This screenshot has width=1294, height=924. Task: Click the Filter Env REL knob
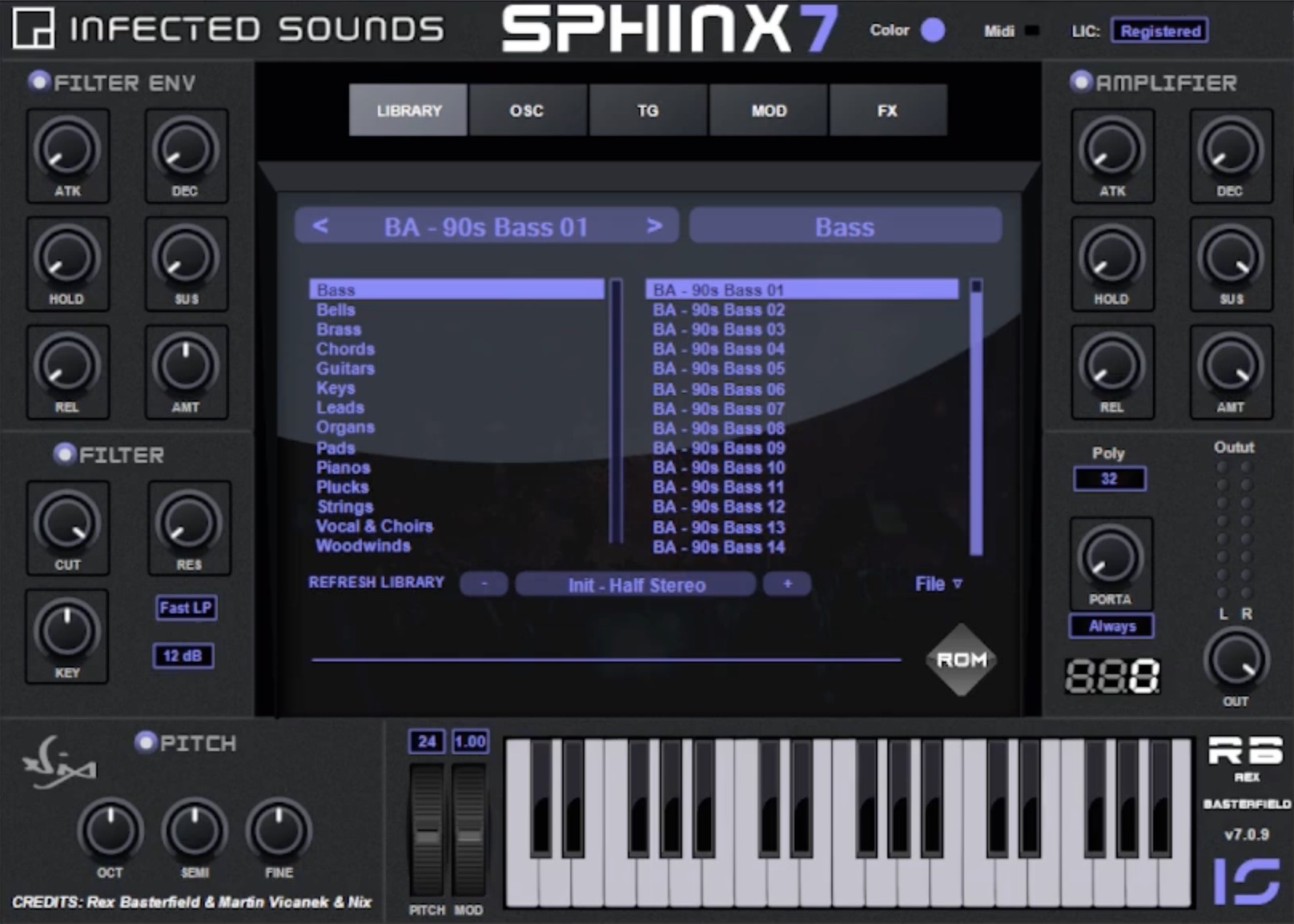[67, 366]
